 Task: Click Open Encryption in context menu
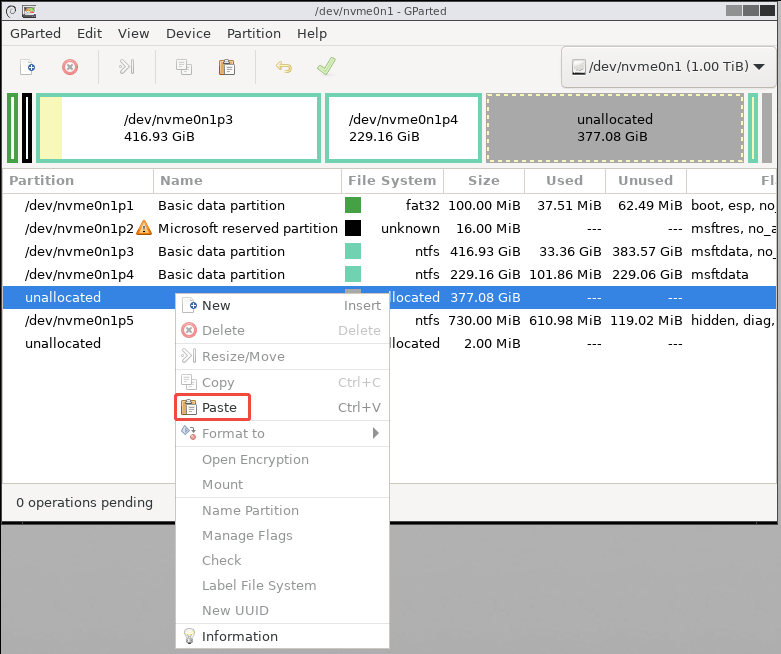coord(282,459)
